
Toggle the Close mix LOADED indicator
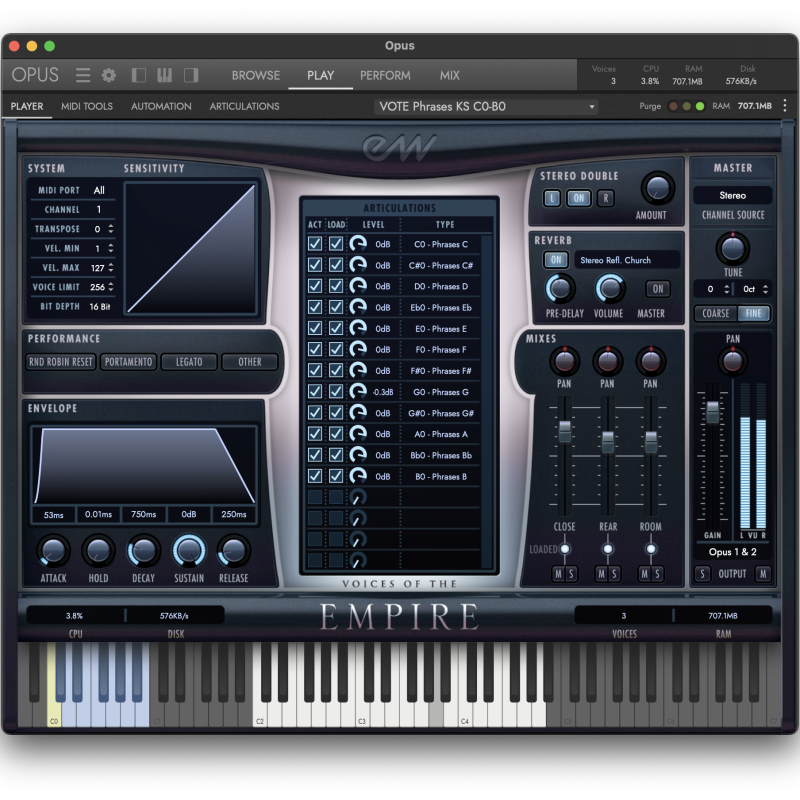click(x=565, y=549)
